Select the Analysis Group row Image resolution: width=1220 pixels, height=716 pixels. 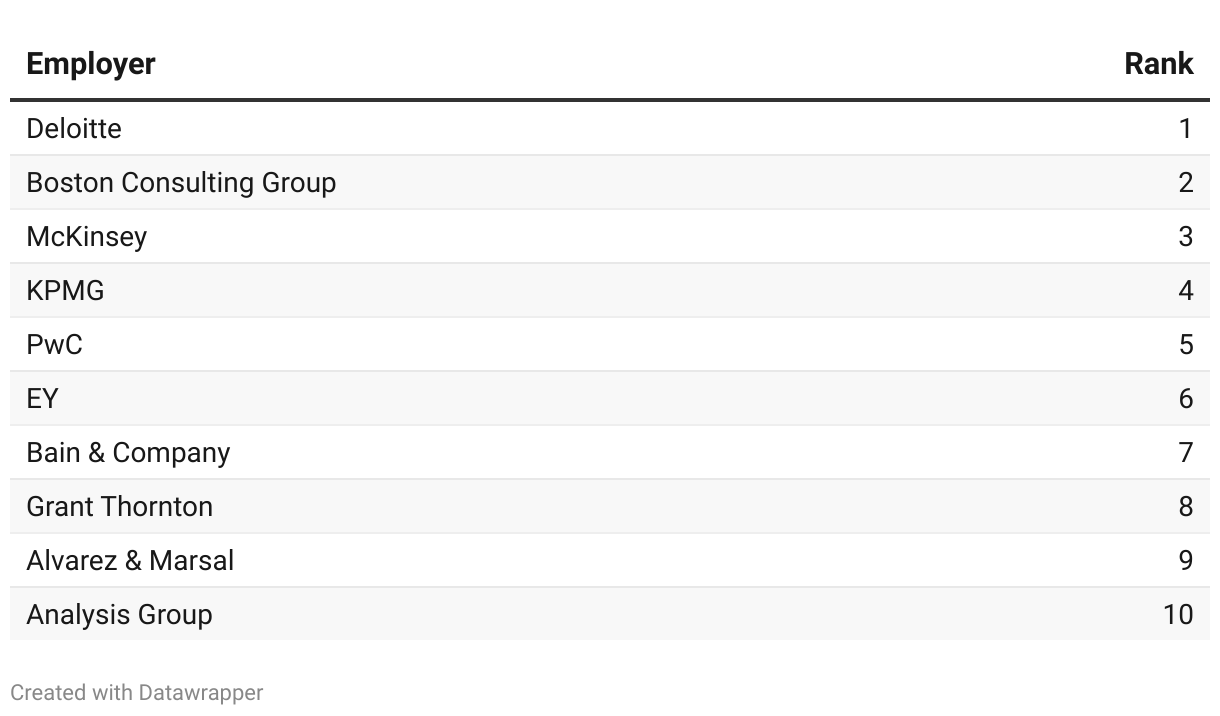(610, 614)
